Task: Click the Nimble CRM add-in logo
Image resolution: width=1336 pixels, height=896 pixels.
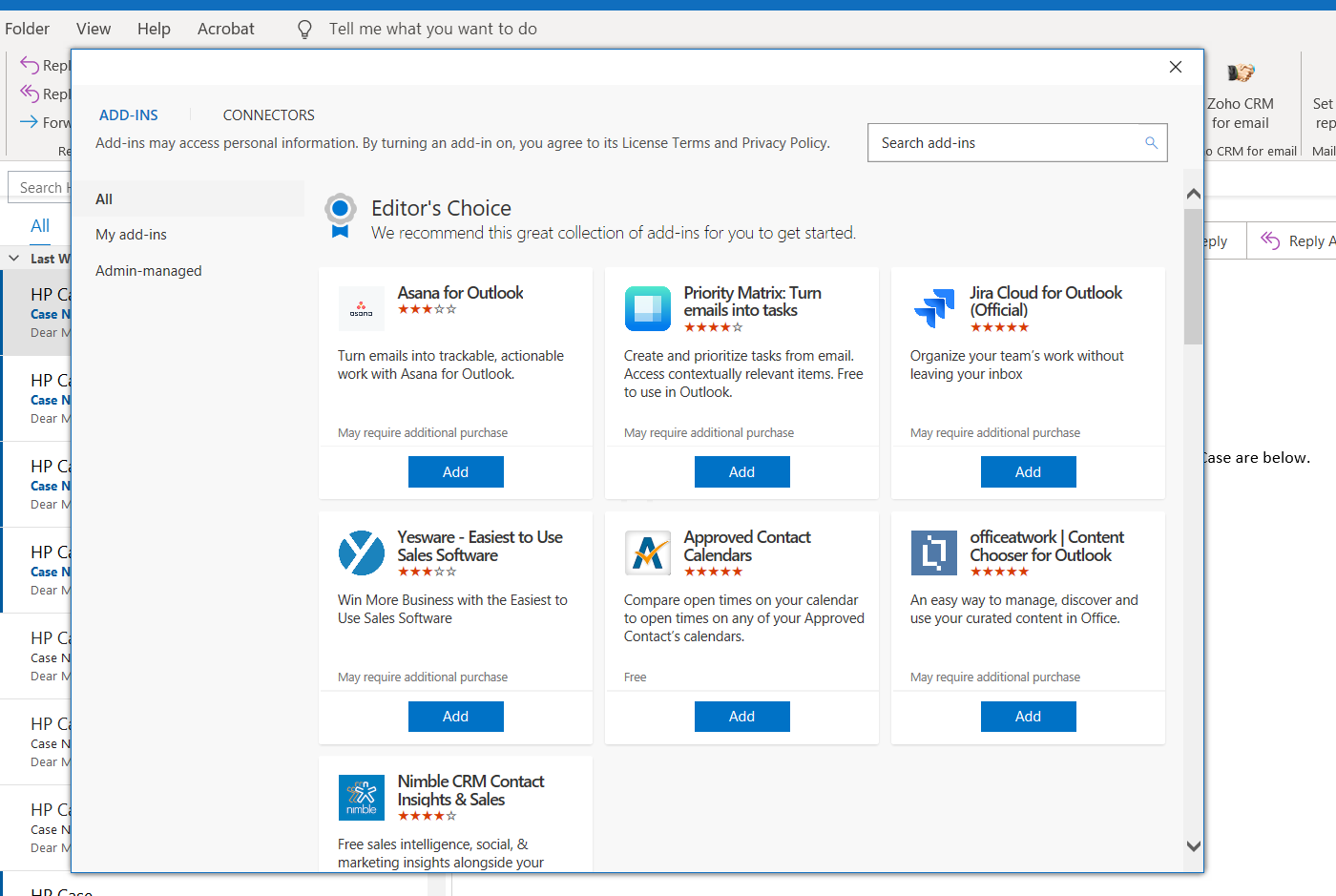Action: 362,798
